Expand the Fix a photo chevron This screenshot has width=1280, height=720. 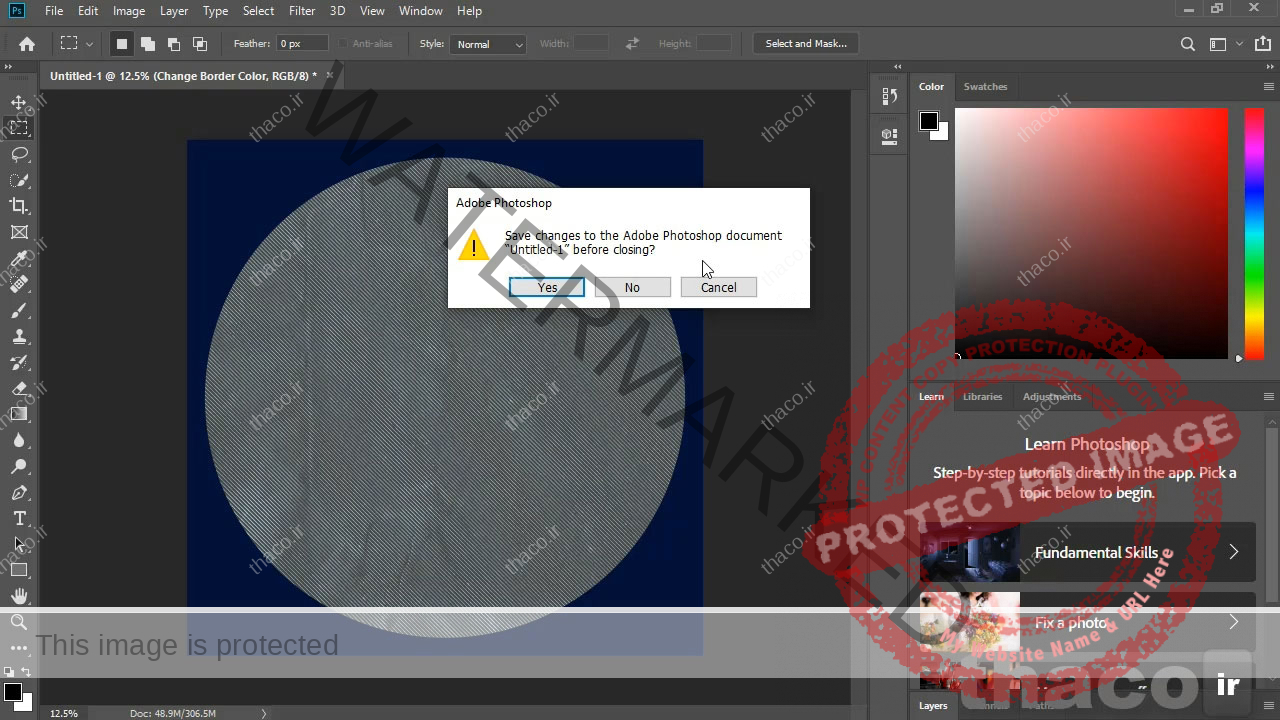(1233, 622)
